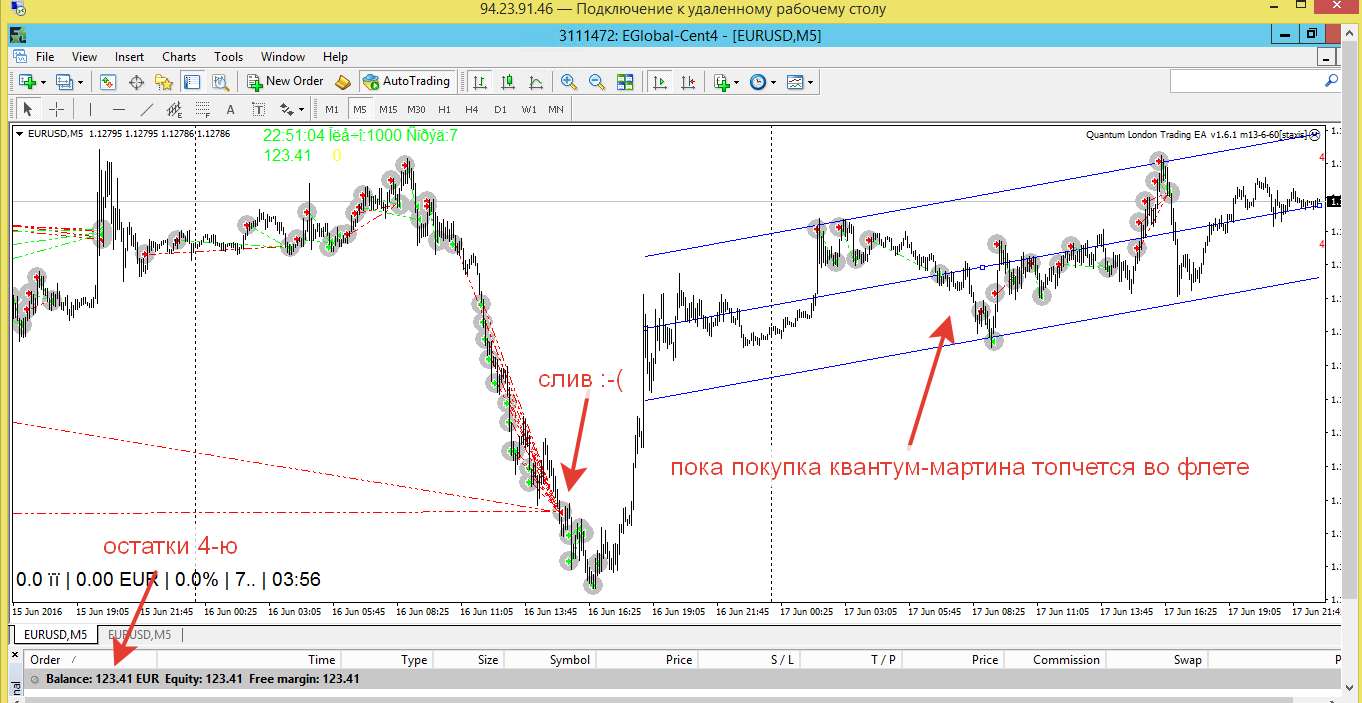The height and width of the screenshot is (703, 1362).
Task: Select the Vertical Line tool
Action: coord(91,109)
